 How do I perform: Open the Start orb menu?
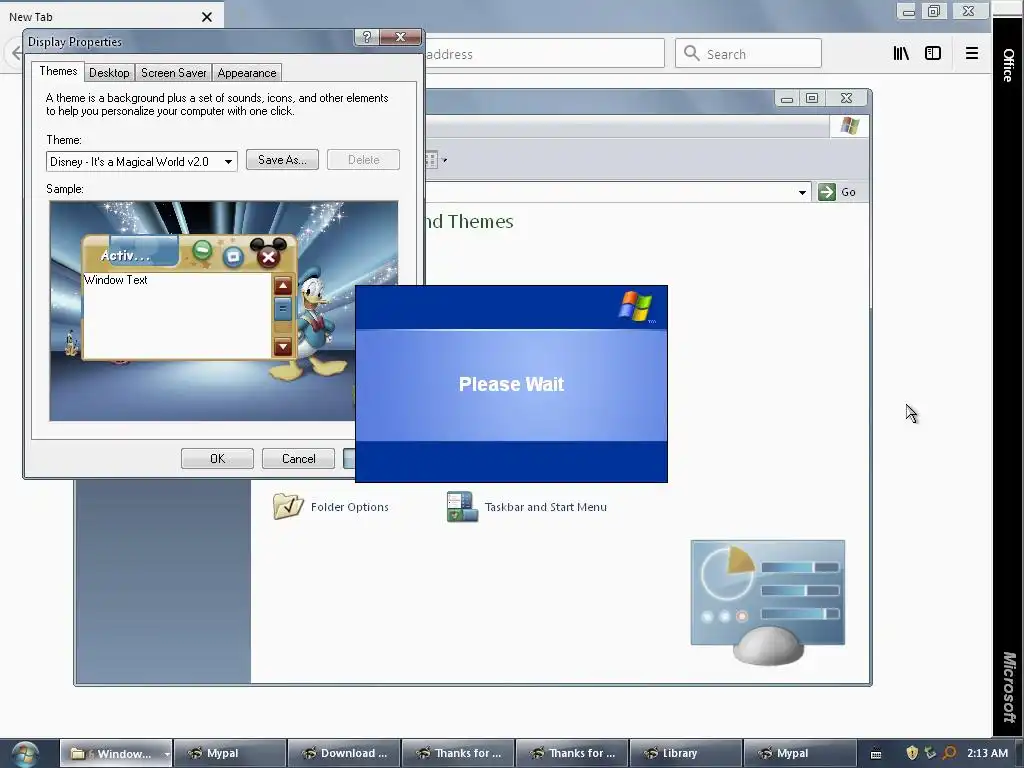coord(25,753)
